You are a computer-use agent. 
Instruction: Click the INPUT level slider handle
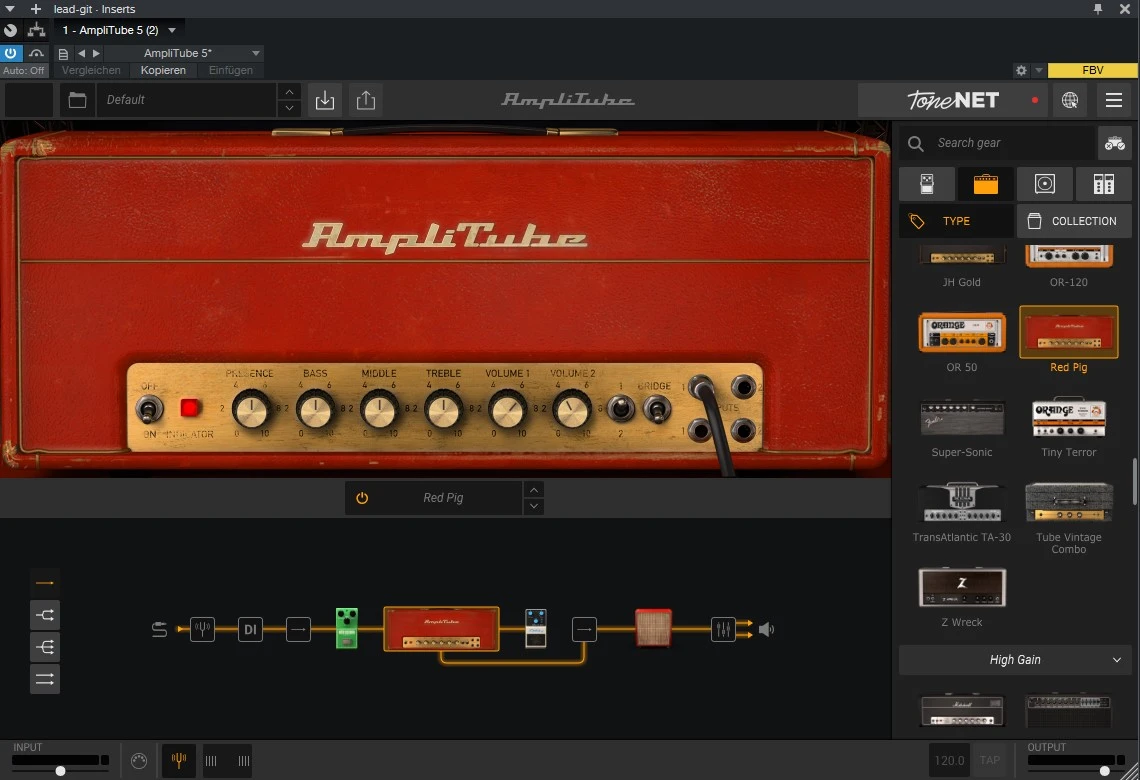(61, 771)
